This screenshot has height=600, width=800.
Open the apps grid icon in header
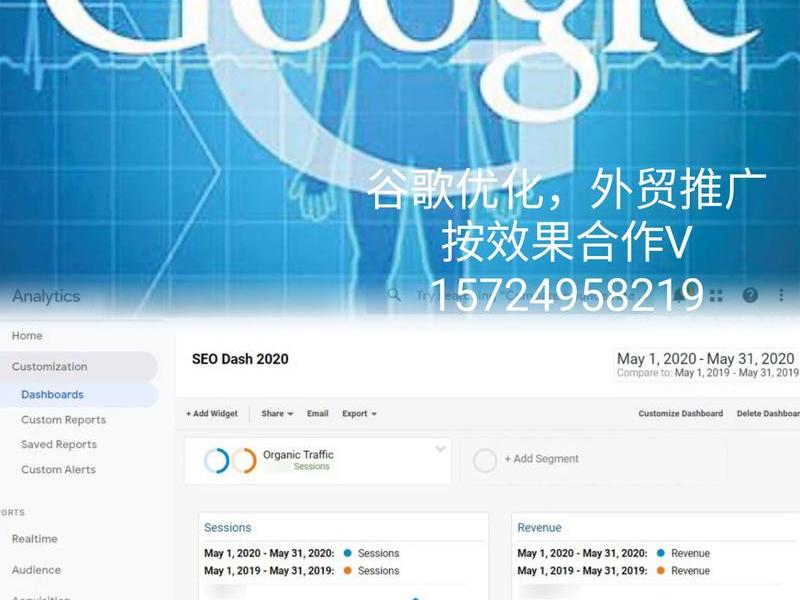(x=716, y=295)
